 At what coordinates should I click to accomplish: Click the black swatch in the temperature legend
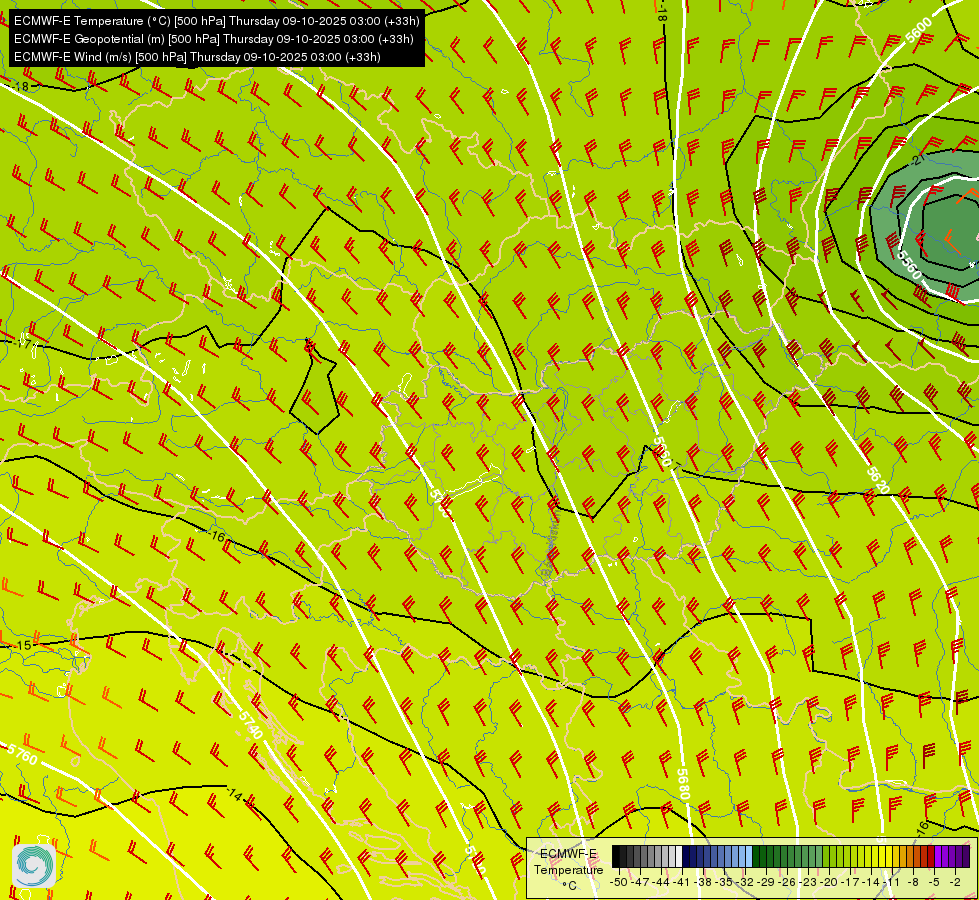(x=616, y=856)
